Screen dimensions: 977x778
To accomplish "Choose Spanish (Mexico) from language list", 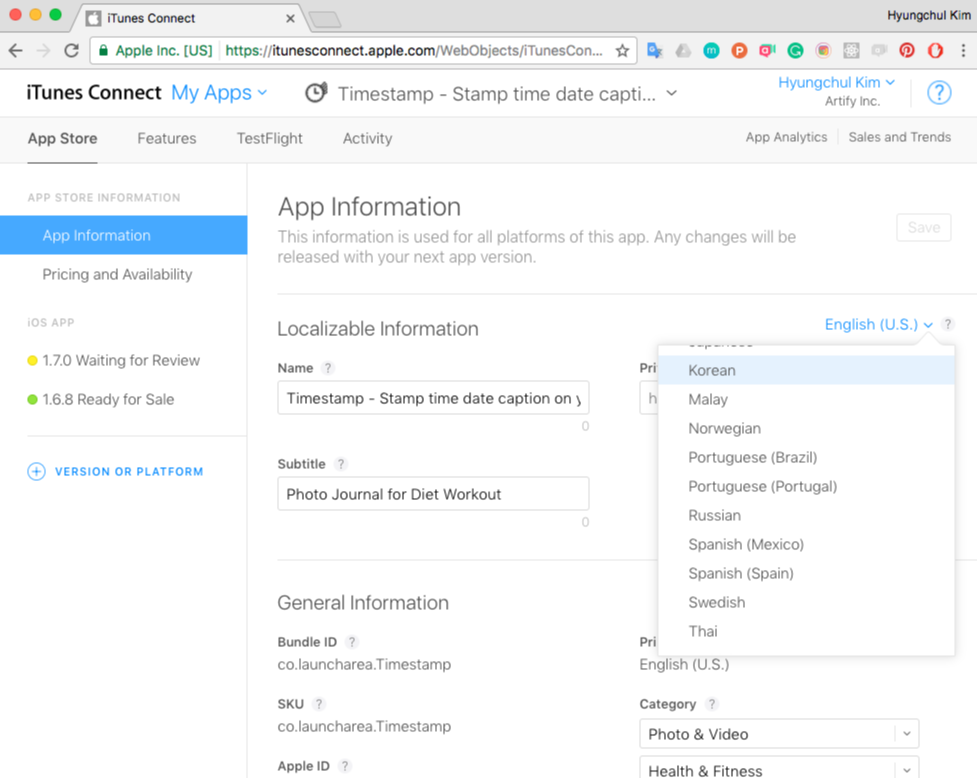I will (806, 544).
